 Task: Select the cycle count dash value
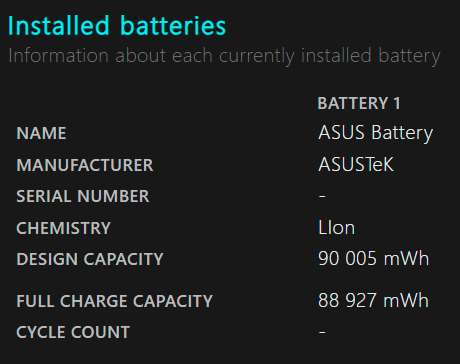[322, 332]
